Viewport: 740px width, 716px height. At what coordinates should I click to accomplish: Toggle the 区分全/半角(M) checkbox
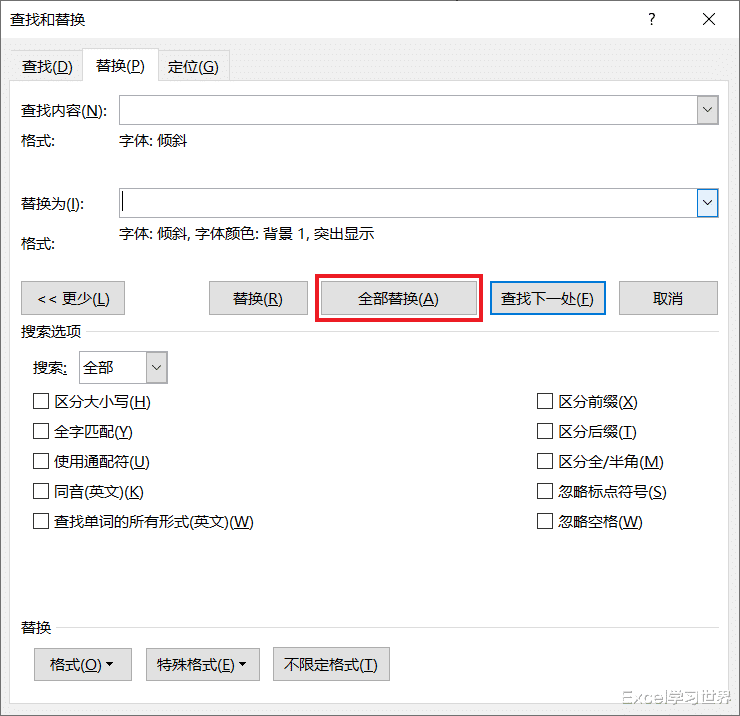coord(545,461)
